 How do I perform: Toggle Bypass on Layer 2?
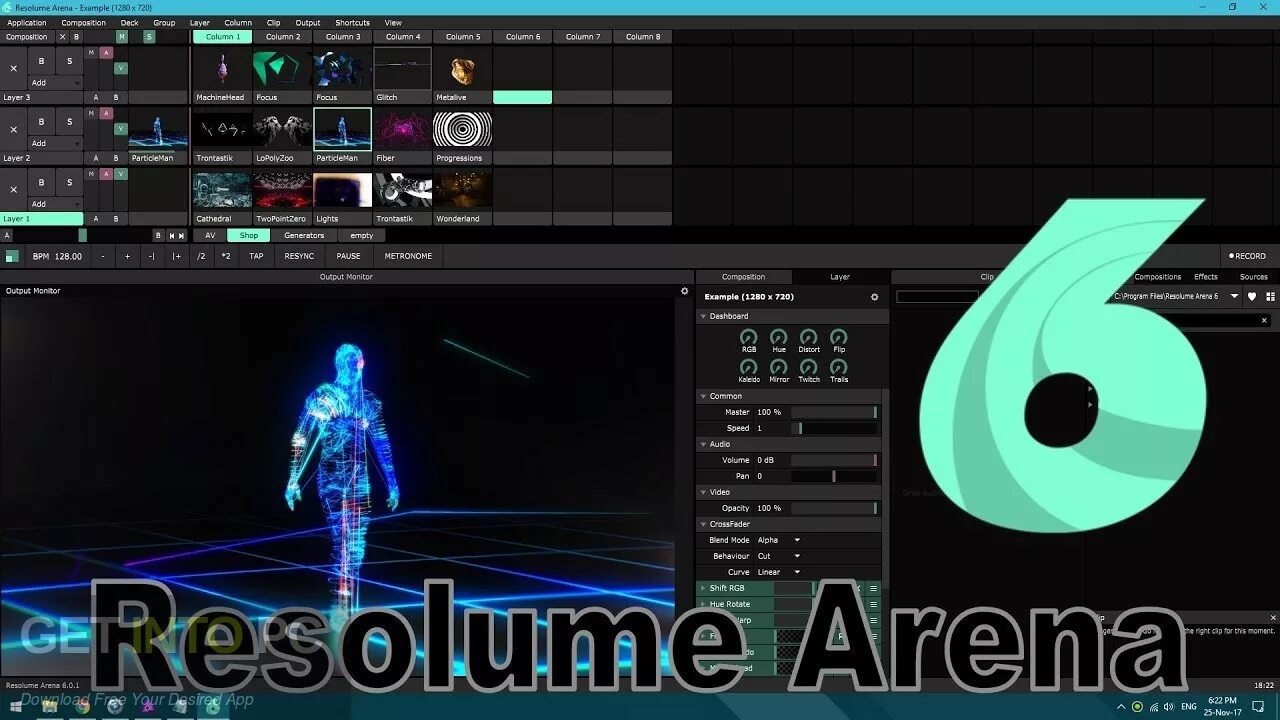click(x=41, y=122)
